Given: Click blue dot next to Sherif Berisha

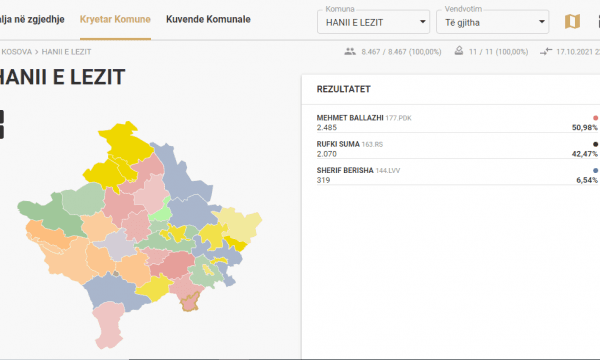Looking at the screenshot, I should [595, 171].
